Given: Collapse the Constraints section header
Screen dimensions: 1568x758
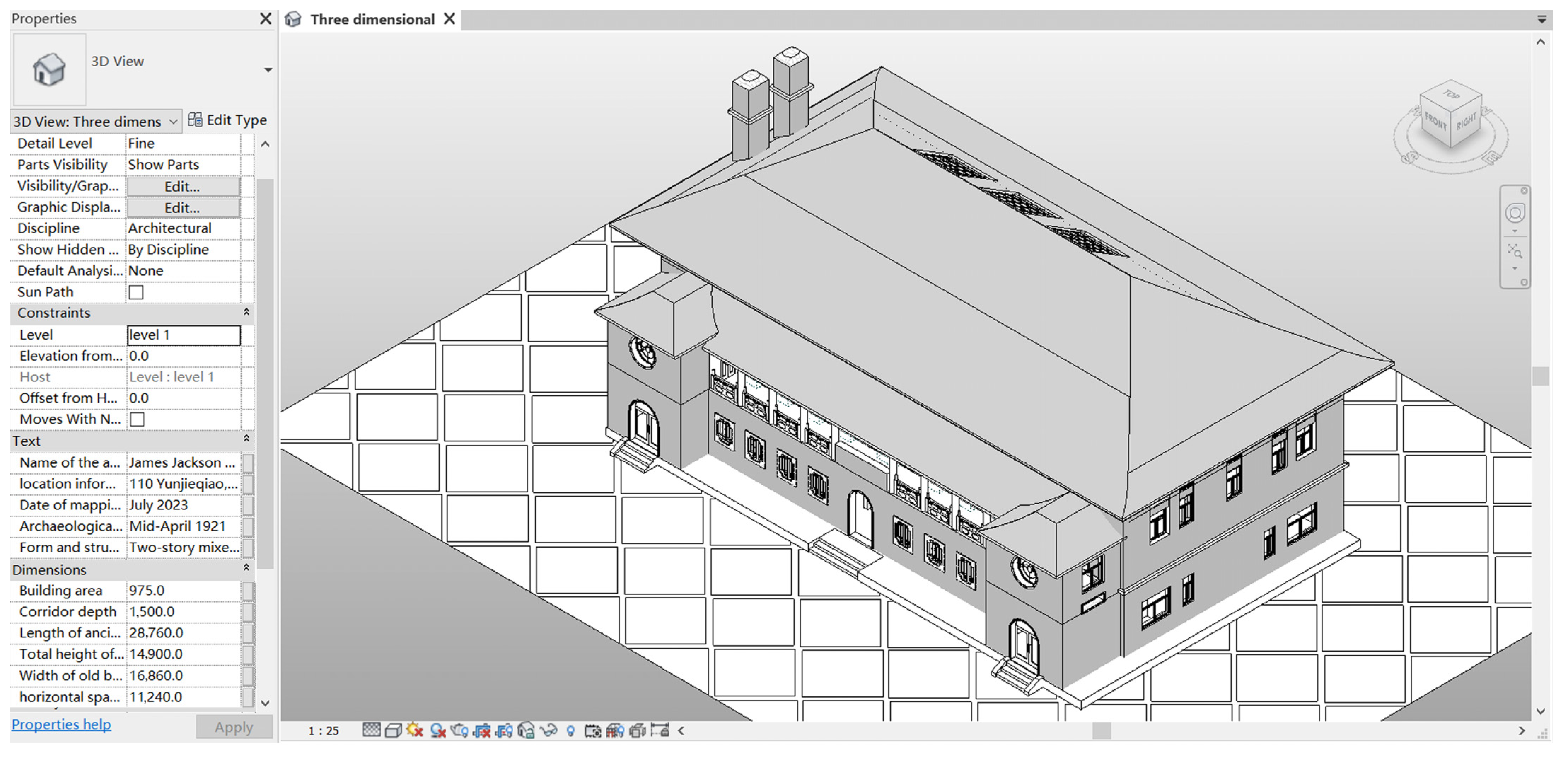Looking at the screenshot, I should point(246,312).
